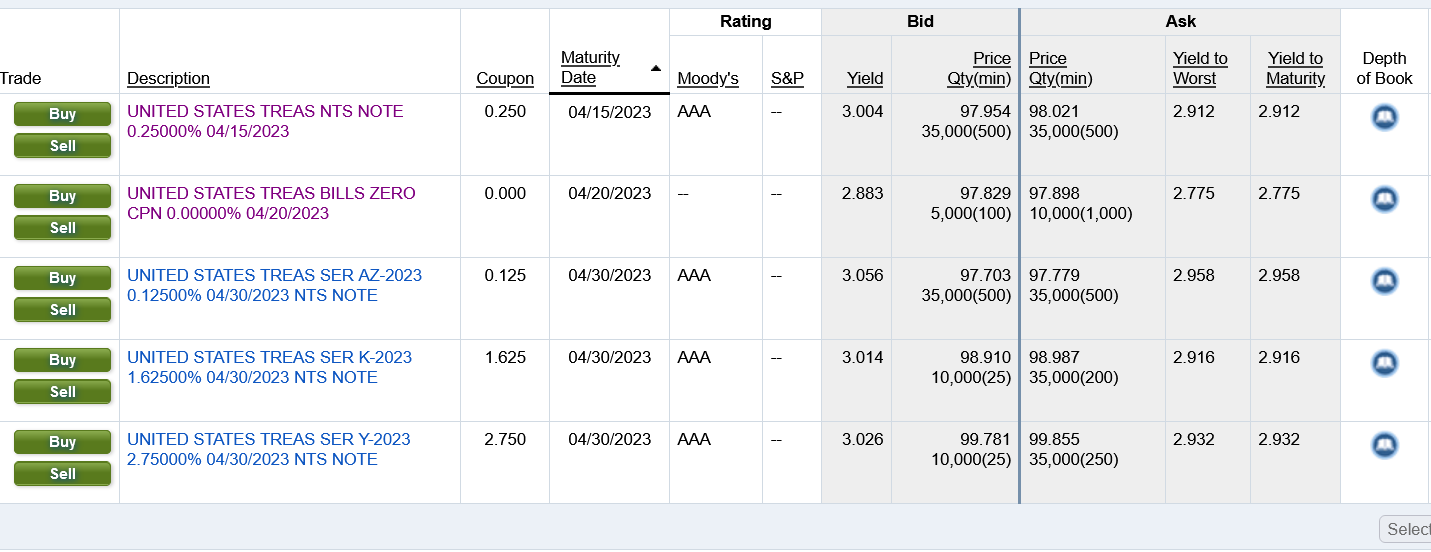Screen dimensions: 1431x552
Task: Sort by S&P rating header
Action: (787, 78)
